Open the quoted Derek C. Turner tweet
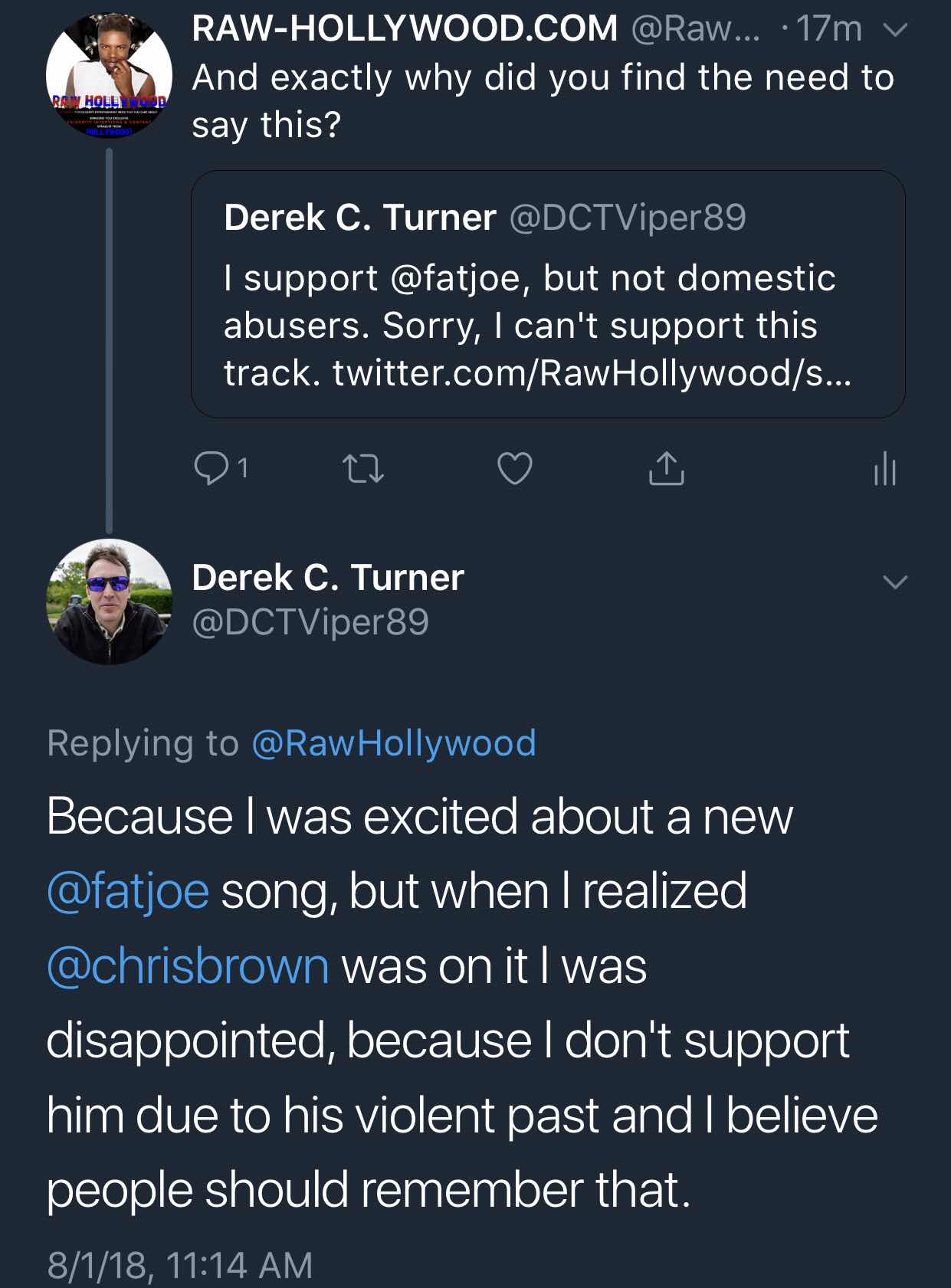The width and height of the screenshot is (951, 1288). (x=548, y=294)
